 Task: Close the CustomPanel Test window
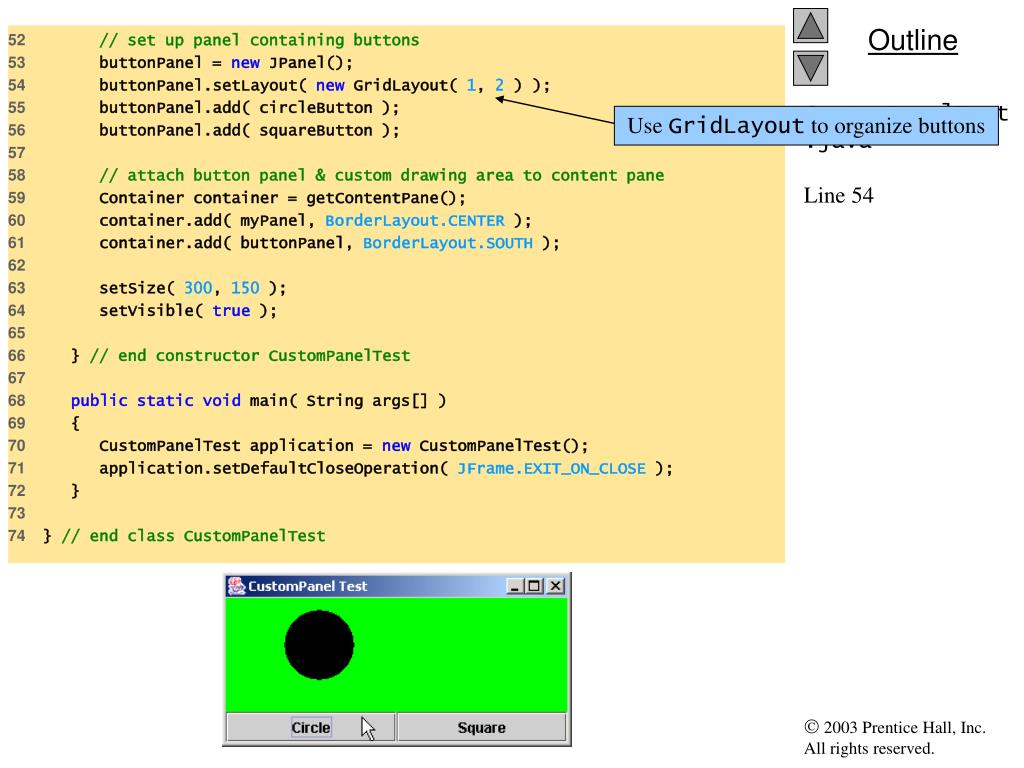click(x=555, y=586)
